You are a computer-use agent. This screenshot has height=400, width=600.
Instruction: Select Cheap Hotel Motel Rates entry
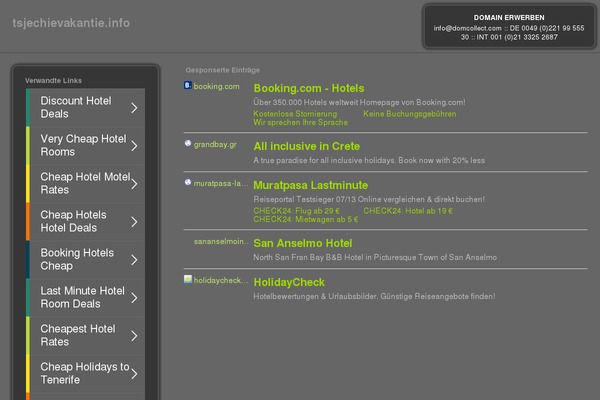[x=85, y=183]
